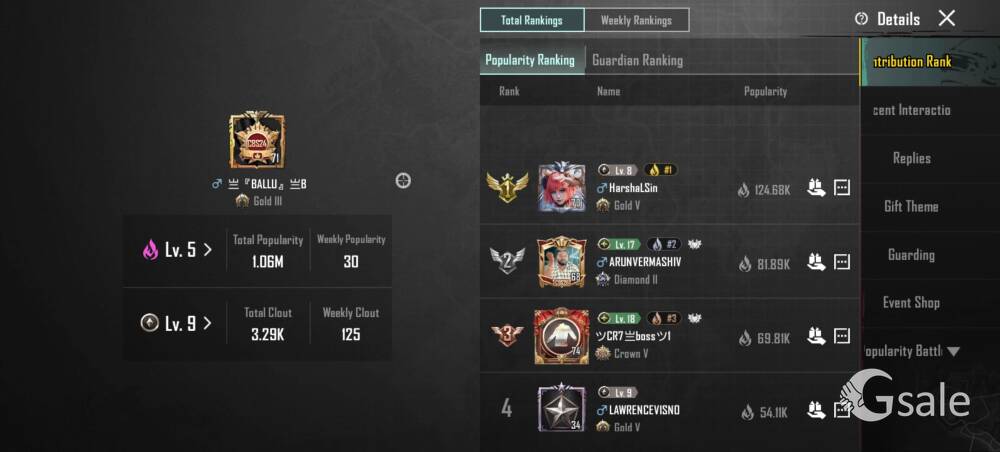Expand popularity Lv. 5 chevron

[x=207, y=250]
